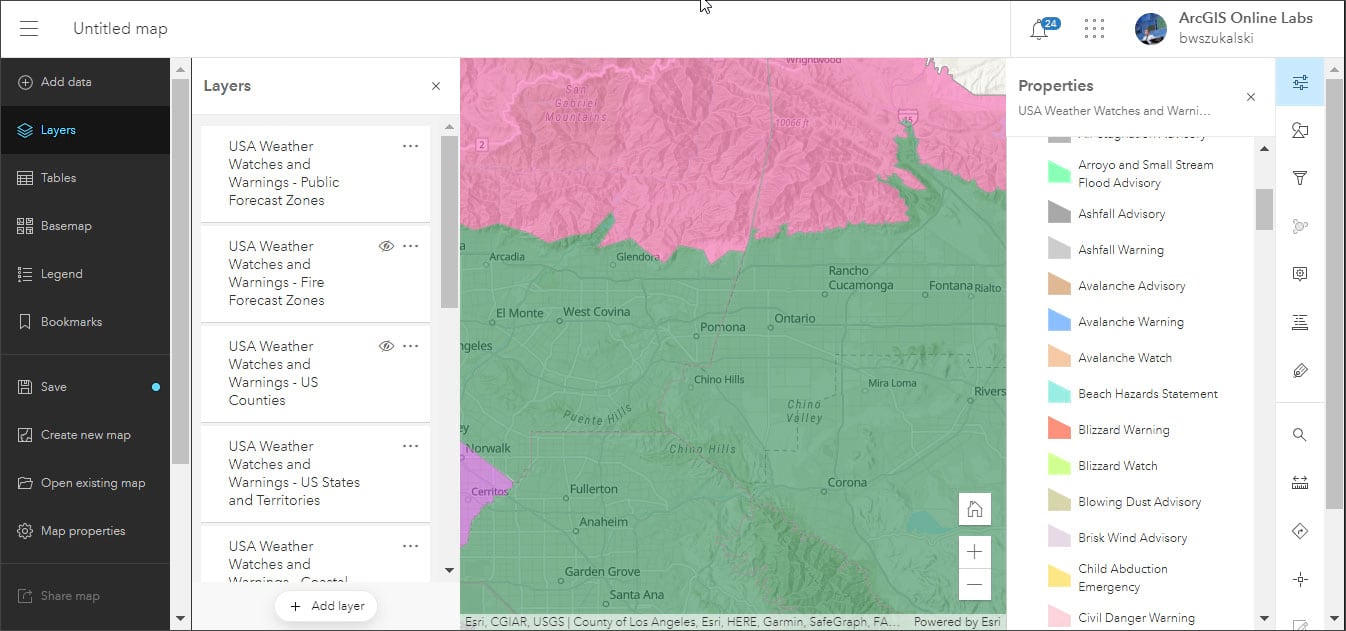Open the Search magnifier on right toolbar
This screenshot has height=631, width=1346.
pos(1300,435)
